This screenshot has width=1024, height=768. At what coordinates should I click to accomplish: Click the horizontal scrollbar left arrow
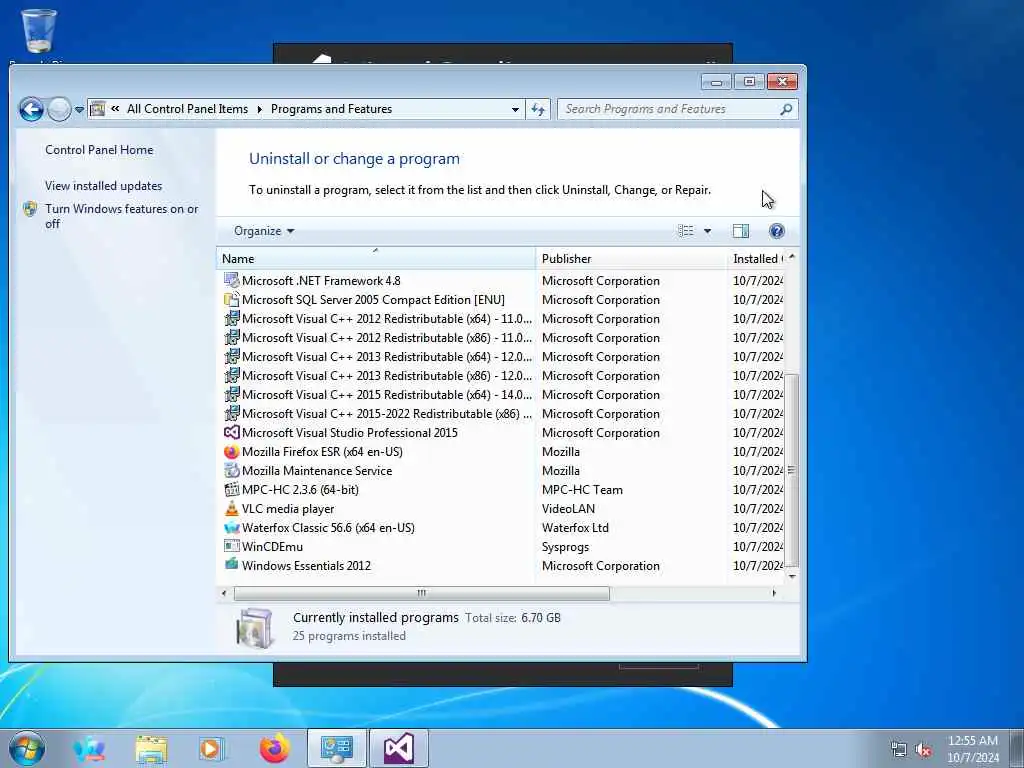tap(224, 593)
